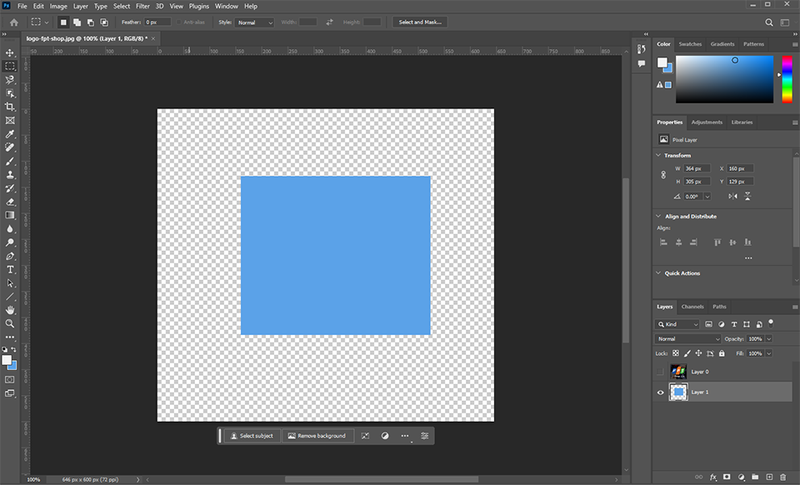Pick a color in the color field
This screenshot has height=485, width=800.
724,80
